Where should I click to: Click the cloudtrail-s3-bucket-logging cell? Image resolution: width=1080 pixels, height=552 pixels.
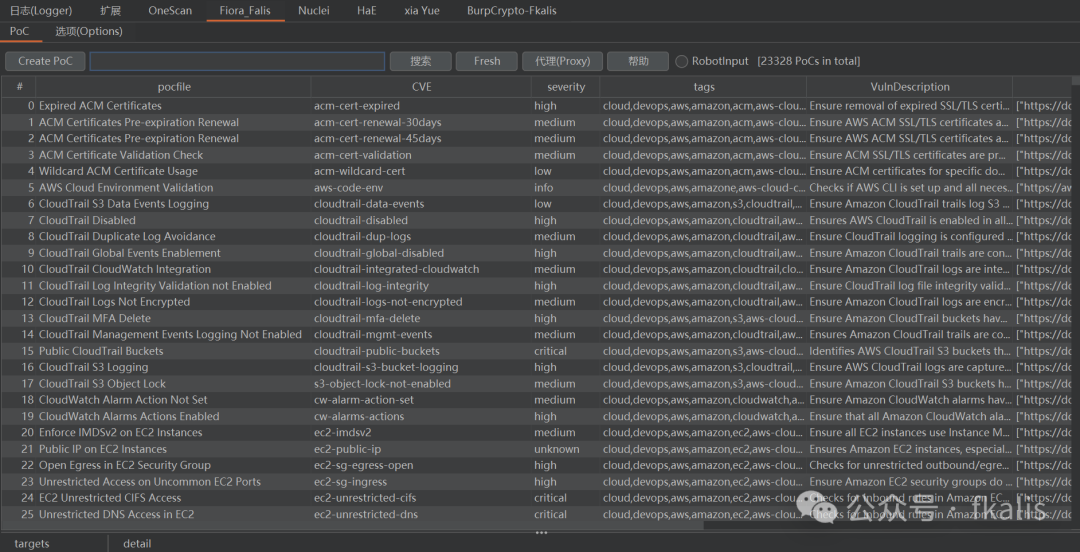[421, 367]
